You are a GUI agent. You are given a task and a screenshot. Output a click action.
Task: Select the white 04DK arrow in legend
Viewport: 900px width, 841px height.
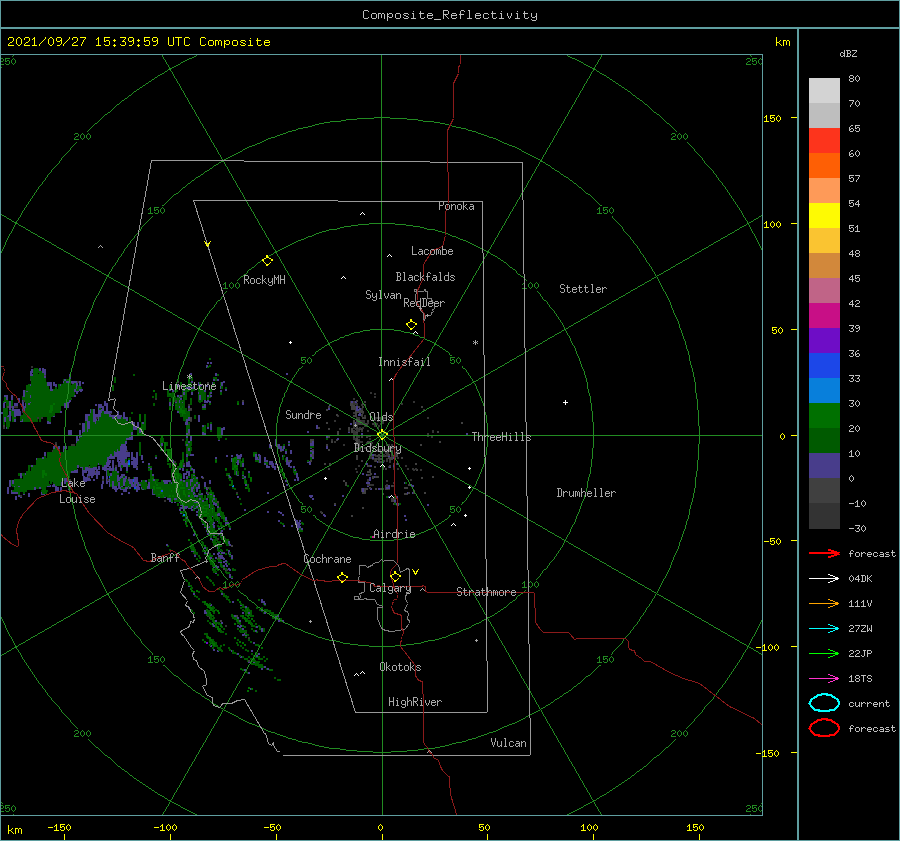point(824,578)
